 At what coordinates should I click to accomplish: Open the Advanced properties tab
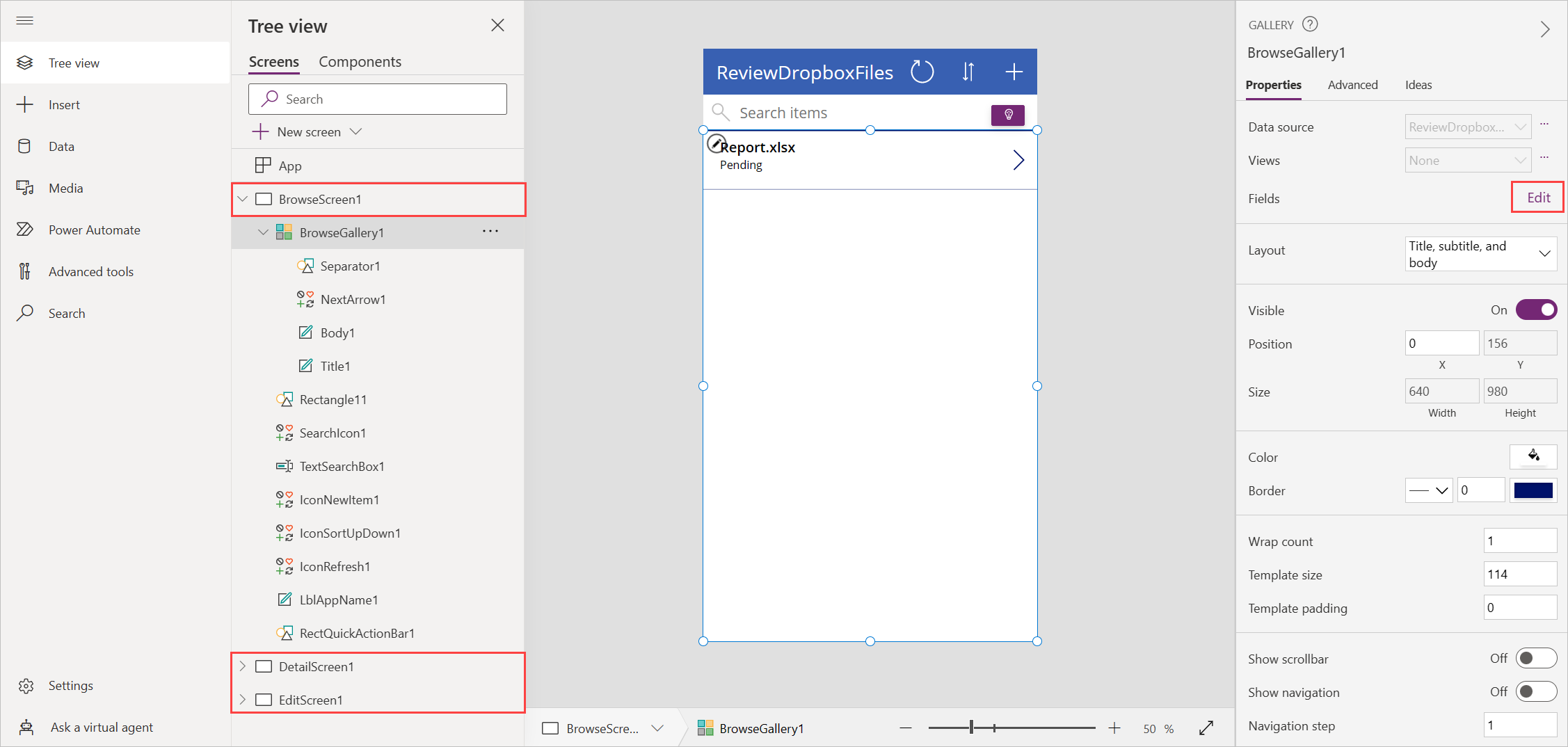[x=1352, y=85]
